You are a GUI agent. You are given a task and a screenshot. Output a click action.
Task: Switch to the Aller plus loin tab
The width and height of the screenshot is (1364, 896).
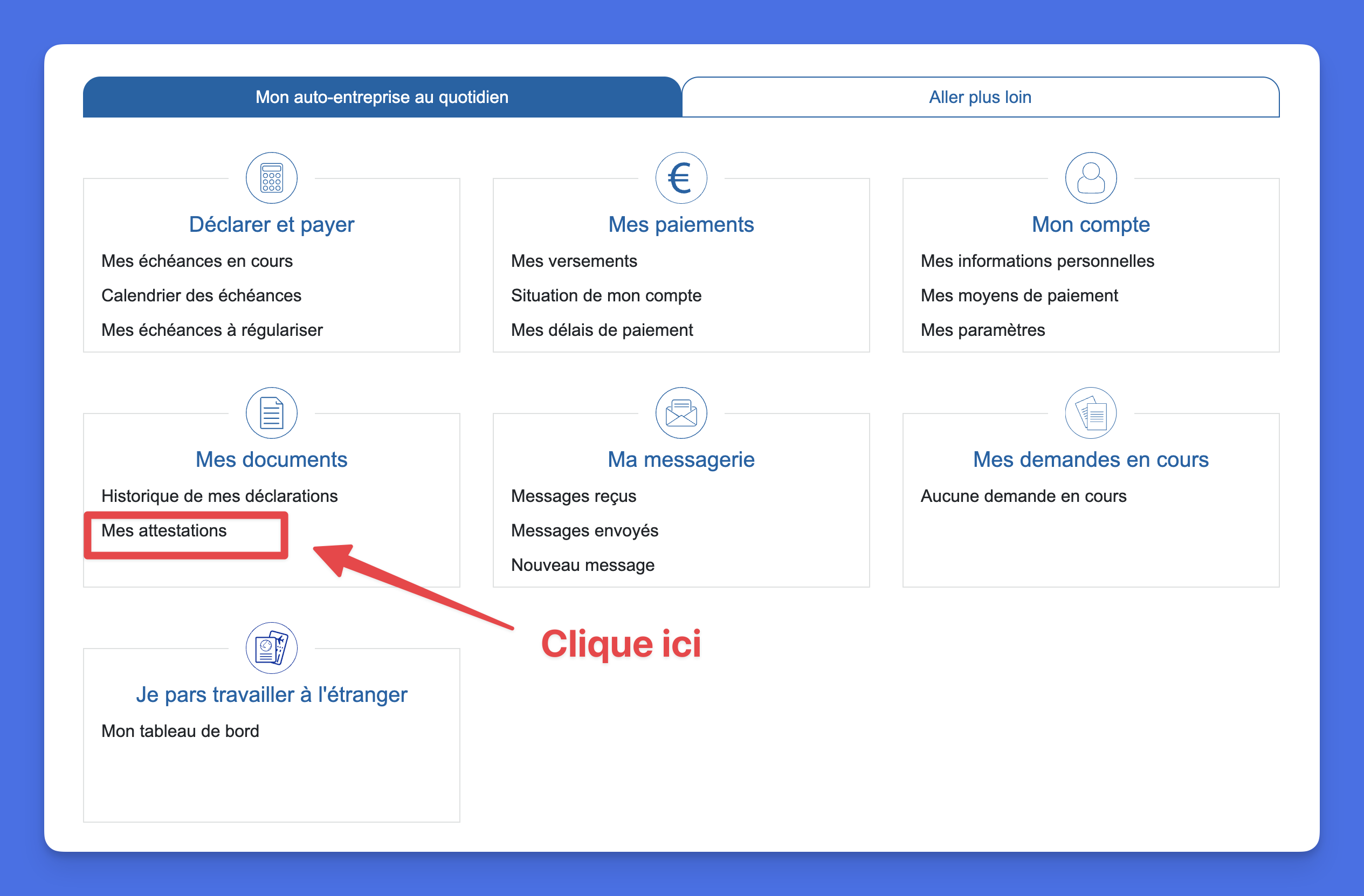point(980,97)
